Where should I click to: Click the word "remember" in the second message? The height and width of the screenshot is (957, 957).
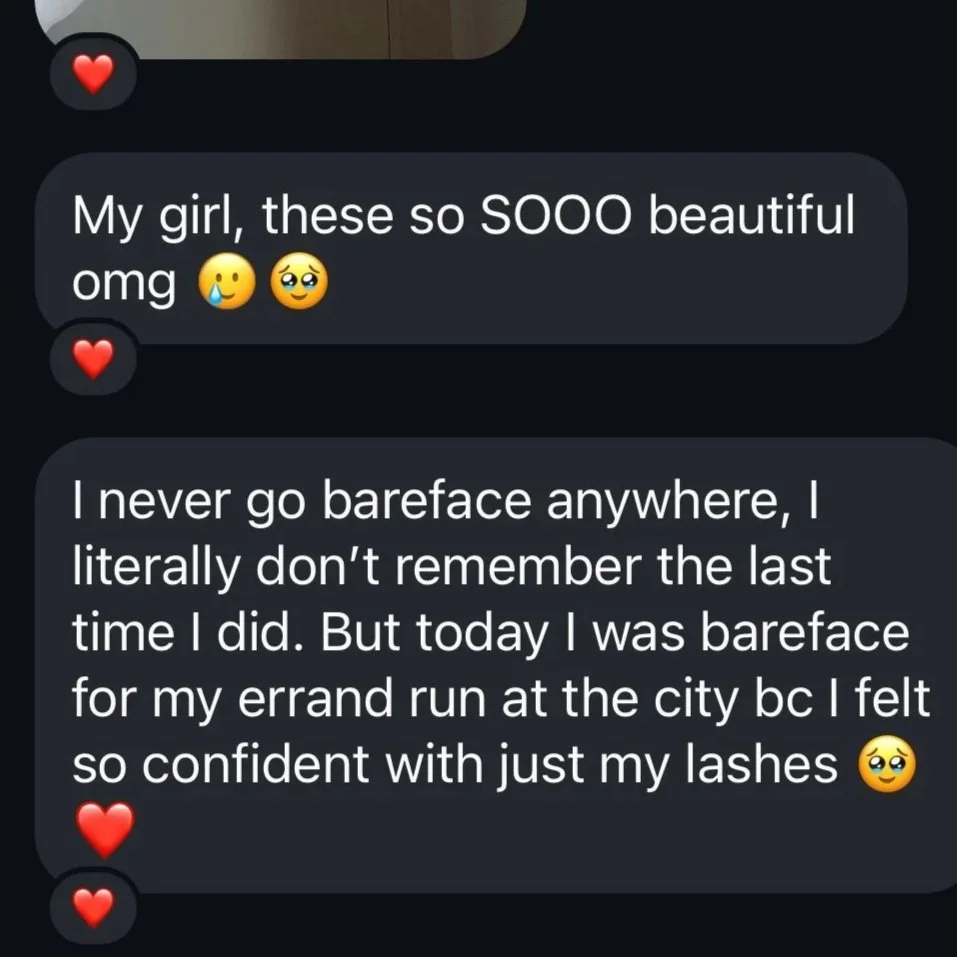[x=518, y=566]
